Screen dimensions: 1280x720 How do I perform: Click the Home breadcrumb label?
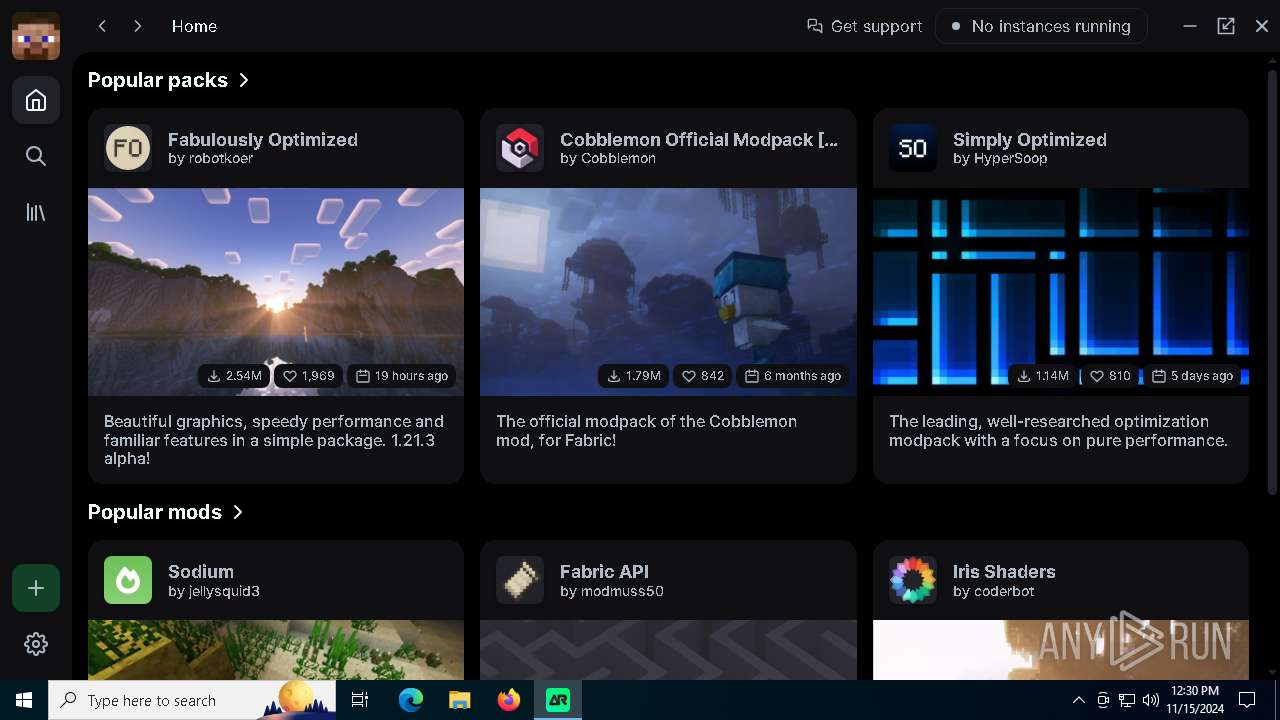[x=194, y=26]
